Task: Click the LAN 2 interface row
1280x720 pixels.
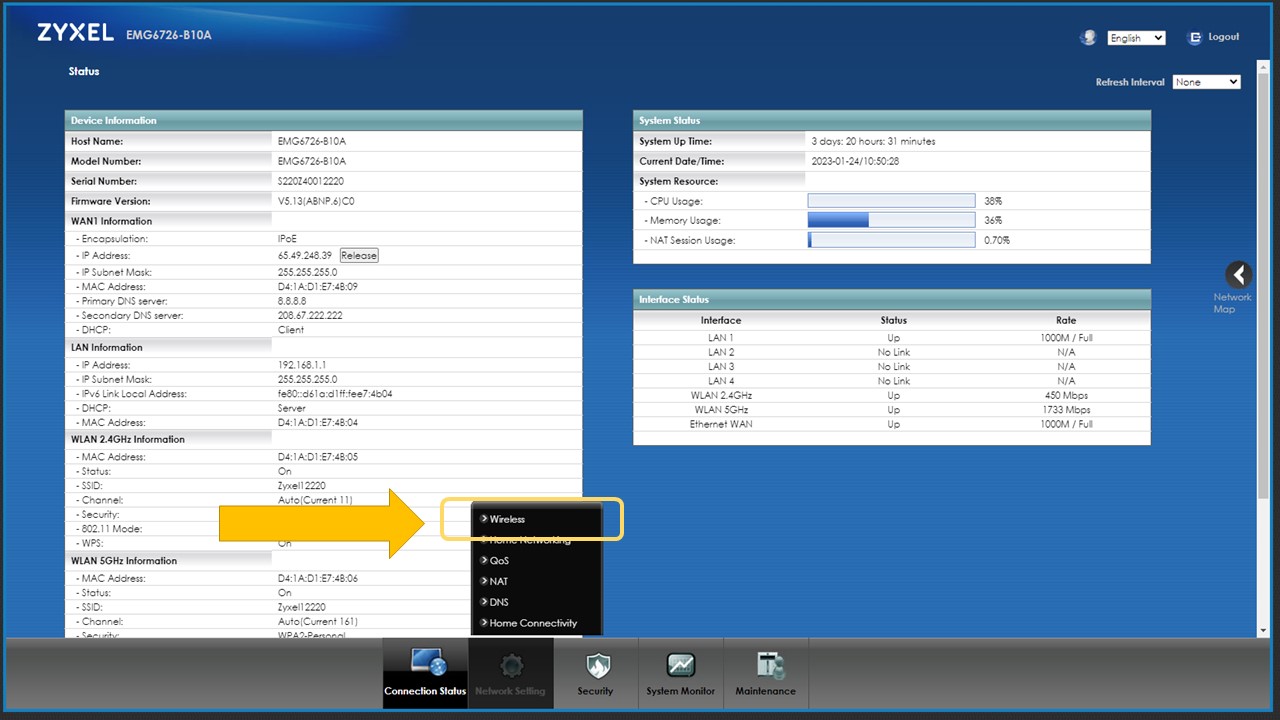Action: 892,352
